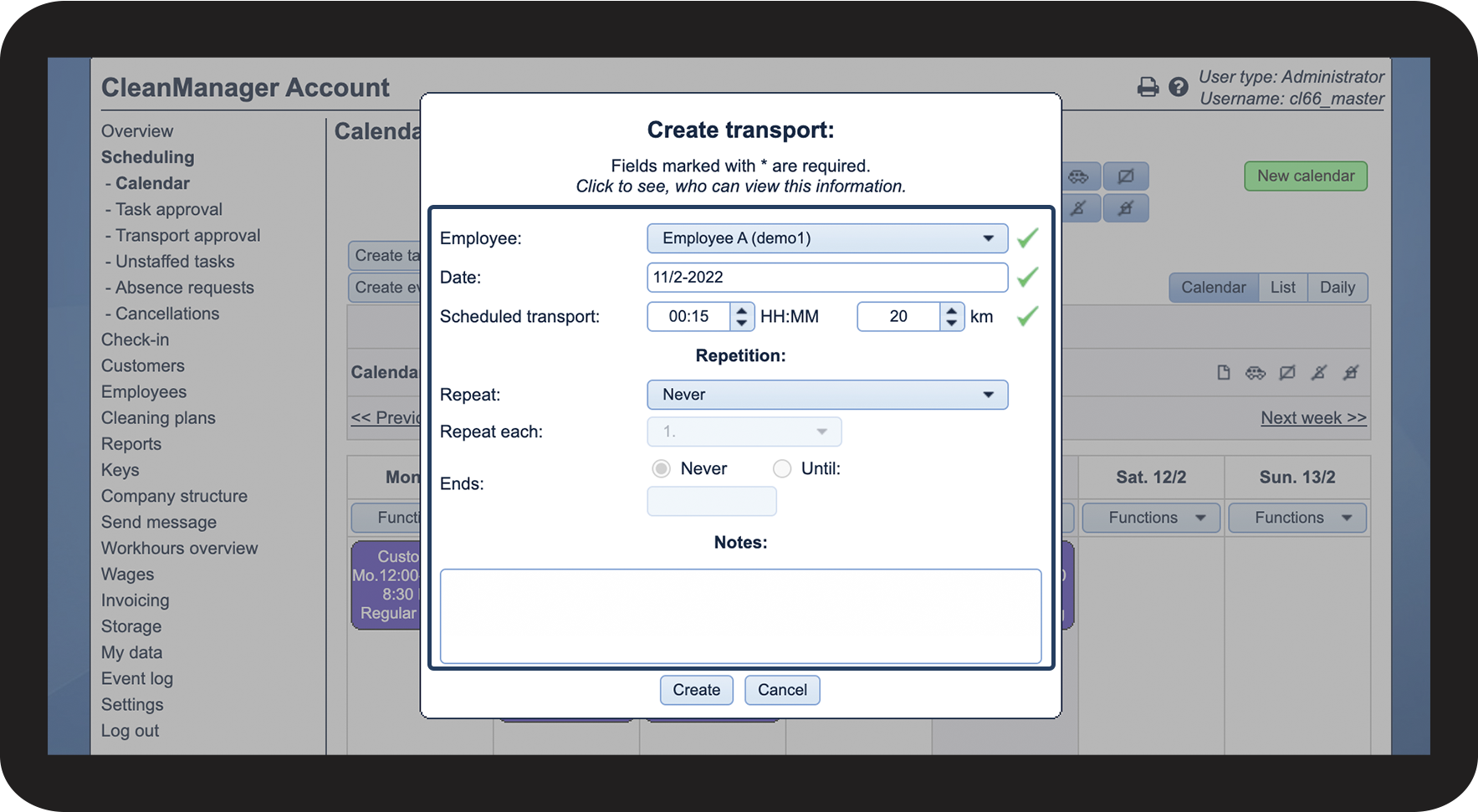Screen dimensions: 1478x812
Task: Select the Until radio button for Ends
Action: (x=782, y=469)
